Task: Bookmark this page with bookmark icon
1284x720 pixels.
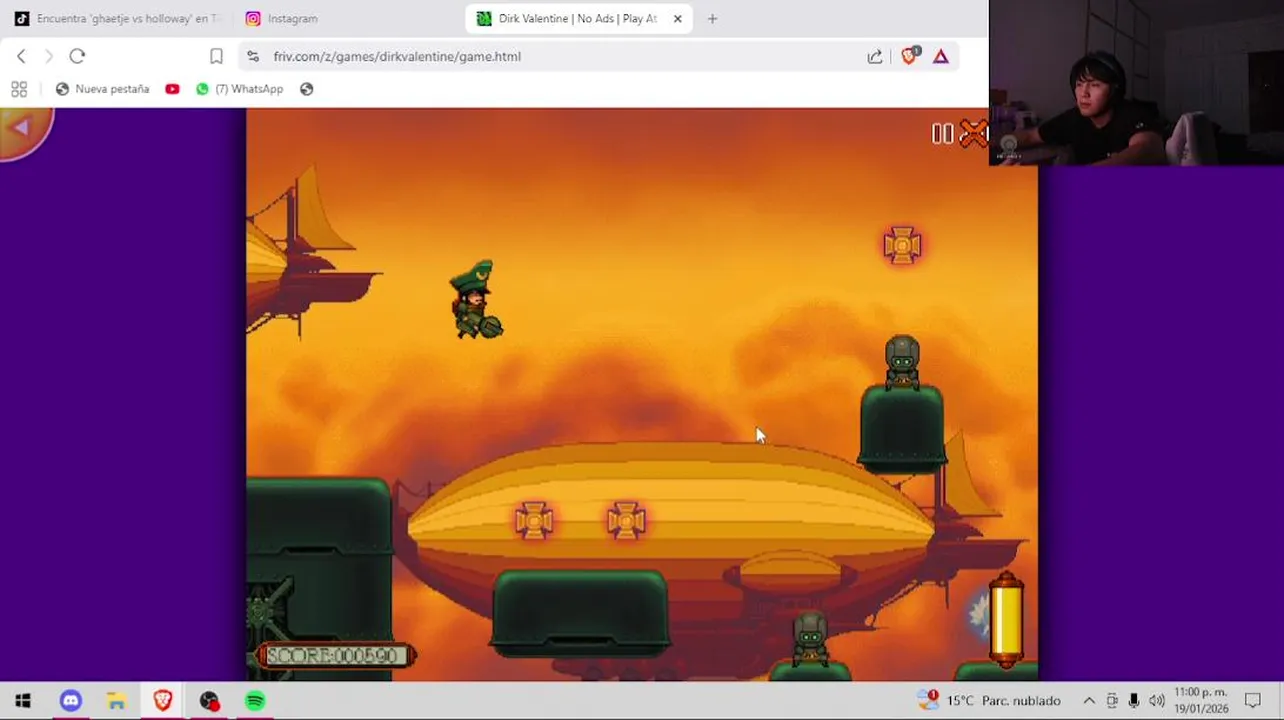Action: [x=216, y=56]
